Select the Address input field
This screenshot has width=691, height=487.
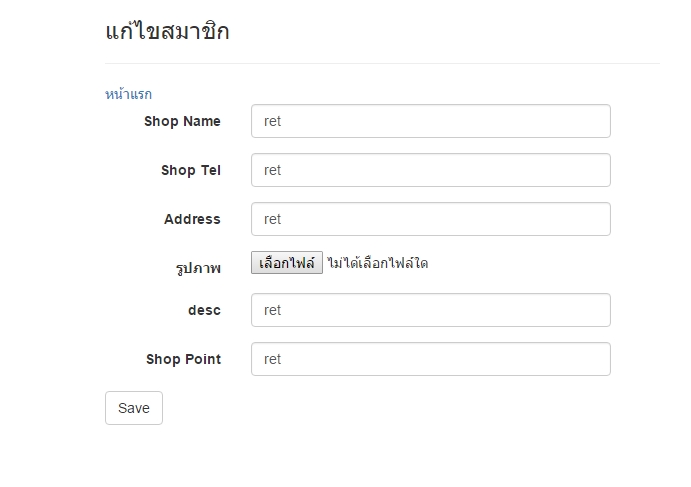[x=430, y=219]
